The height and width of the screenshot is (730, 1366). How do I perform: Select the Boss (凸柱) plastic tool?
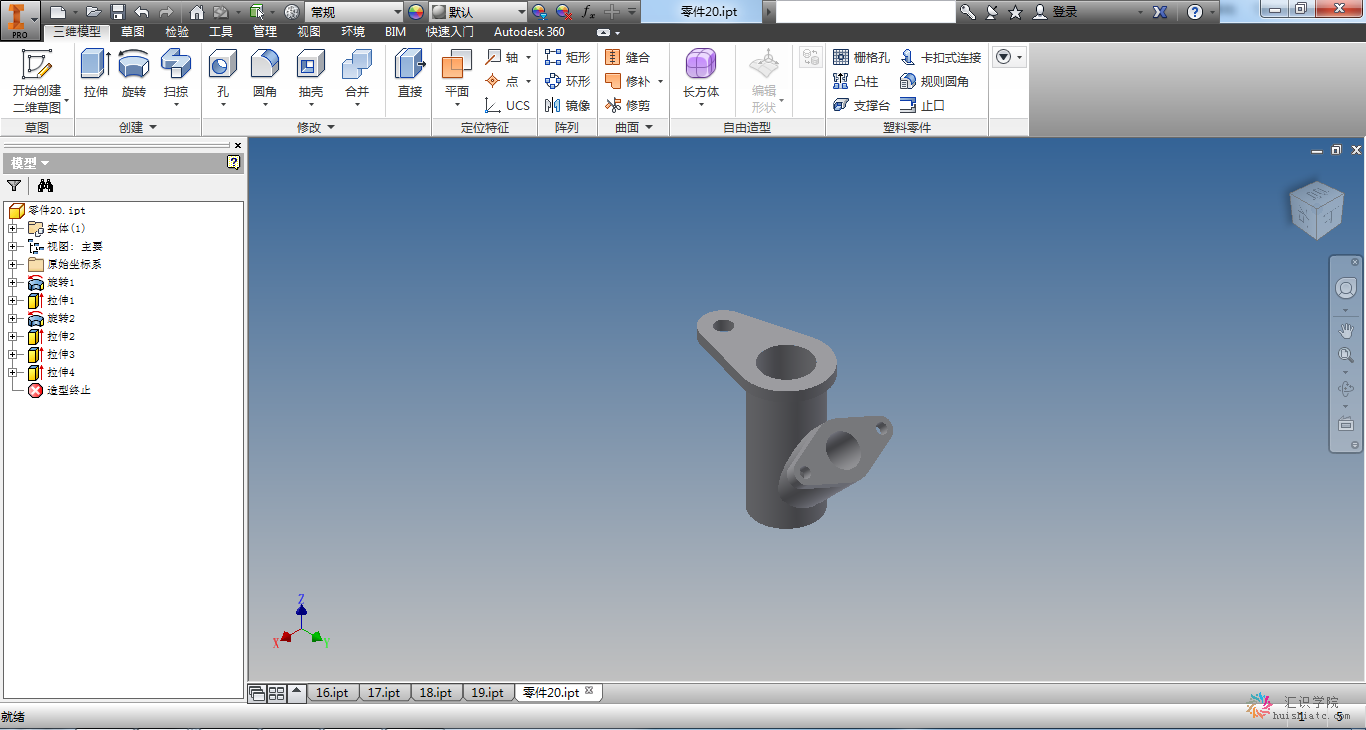tap(856, 81)
